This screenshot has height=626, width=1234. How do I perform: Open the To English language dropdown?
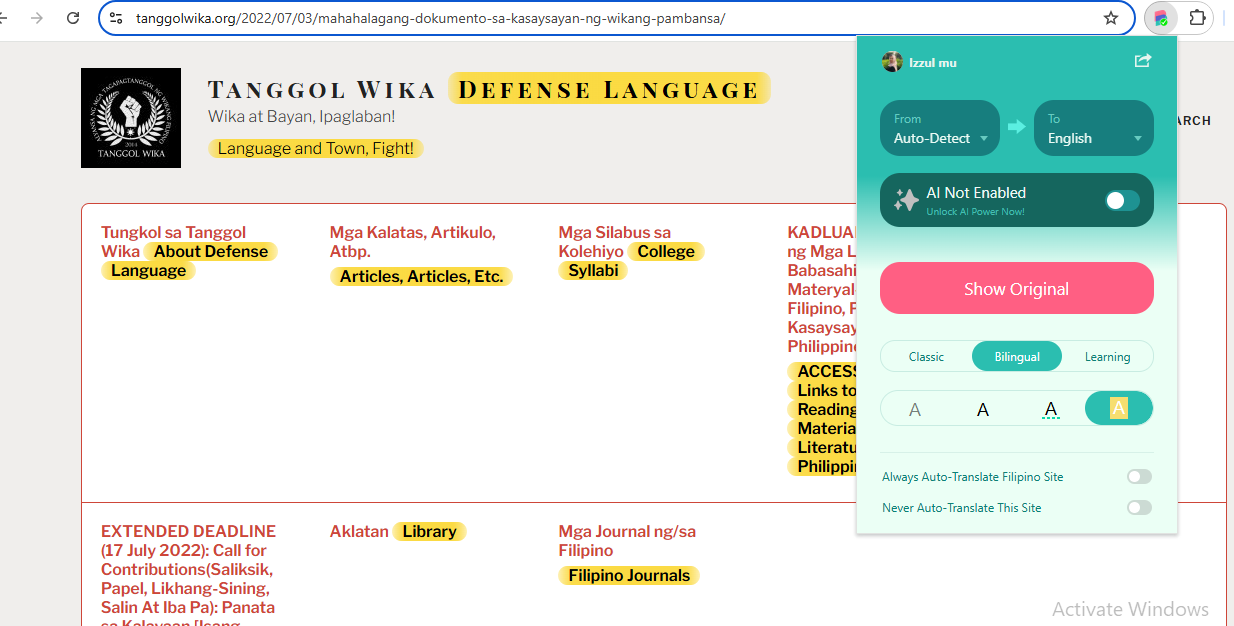click(x=1094, y=128)
